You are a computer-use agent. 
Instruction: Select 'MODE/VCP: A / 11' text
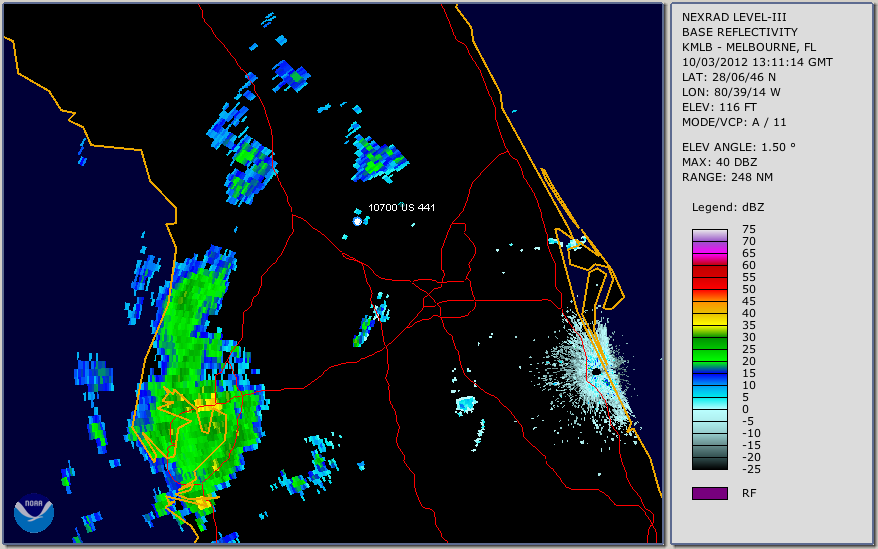click(x=734, y=122)
